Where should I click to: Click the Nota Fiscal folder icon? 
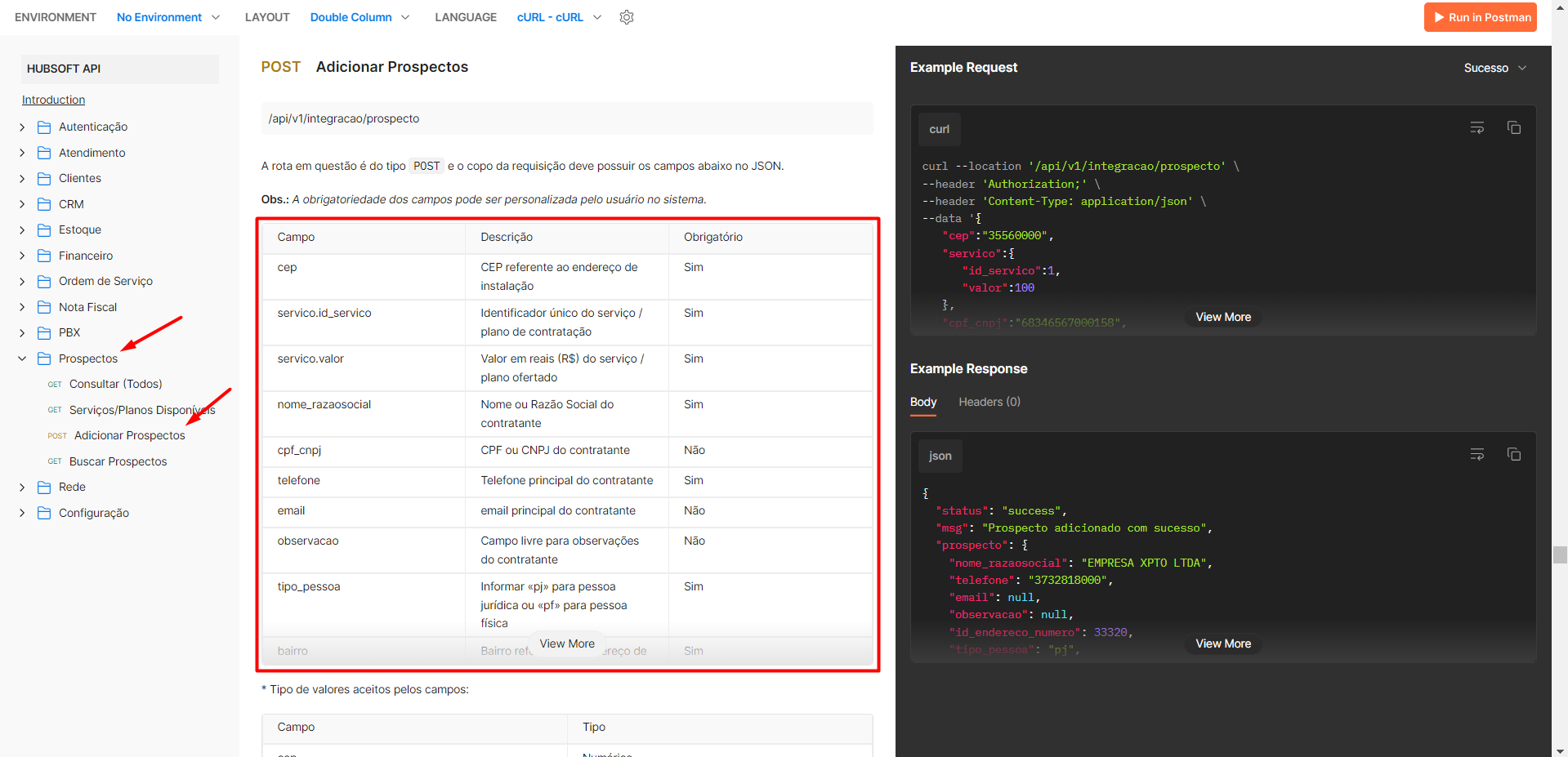point(44,307)
